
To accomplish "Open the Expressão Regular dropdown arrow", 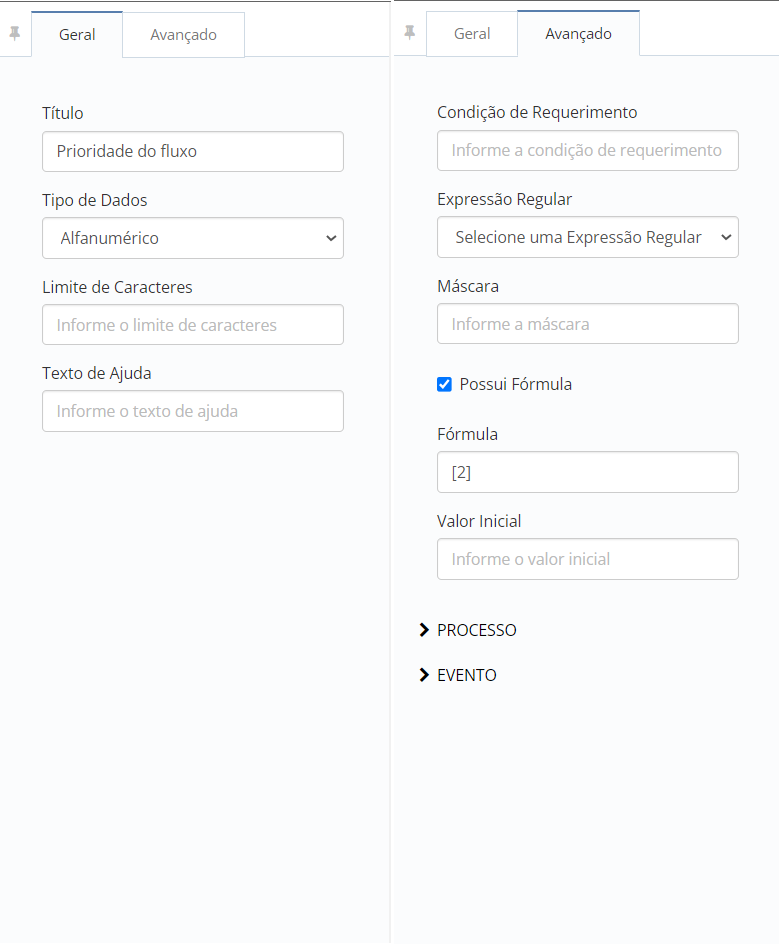I will click(x=727, y=237).
